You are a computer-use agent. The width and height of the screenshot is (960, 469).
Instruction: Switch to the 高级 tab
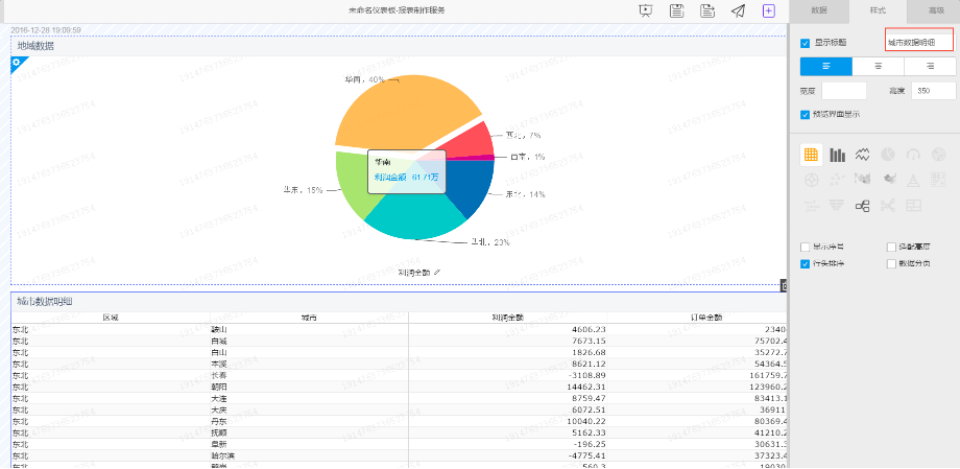936,11
